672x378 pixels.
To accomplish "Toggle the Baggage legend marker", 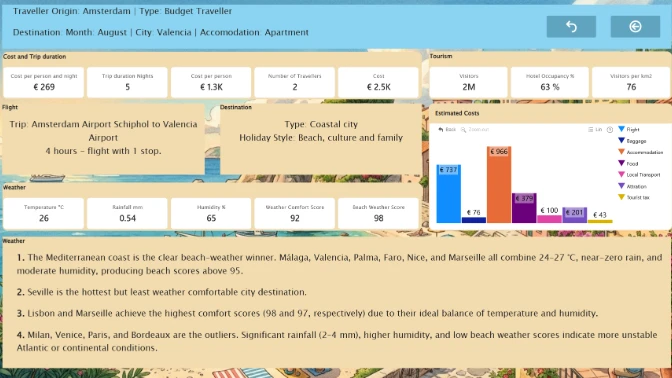I will (621, 141).
